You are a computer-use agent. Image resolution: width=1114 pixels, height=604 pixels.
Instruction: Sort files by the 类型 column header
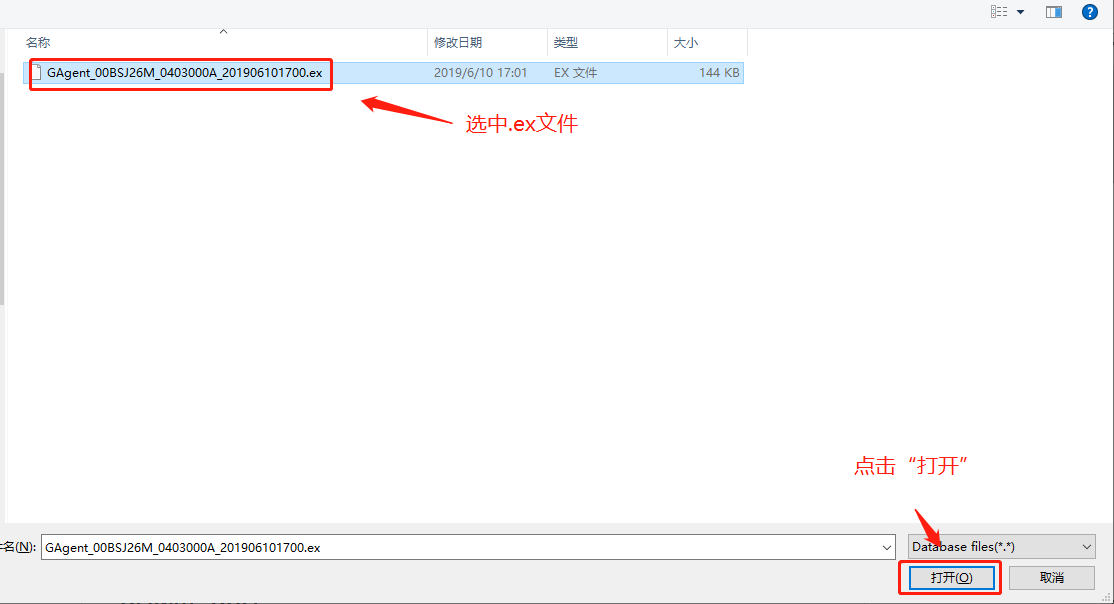pos(565,42)
